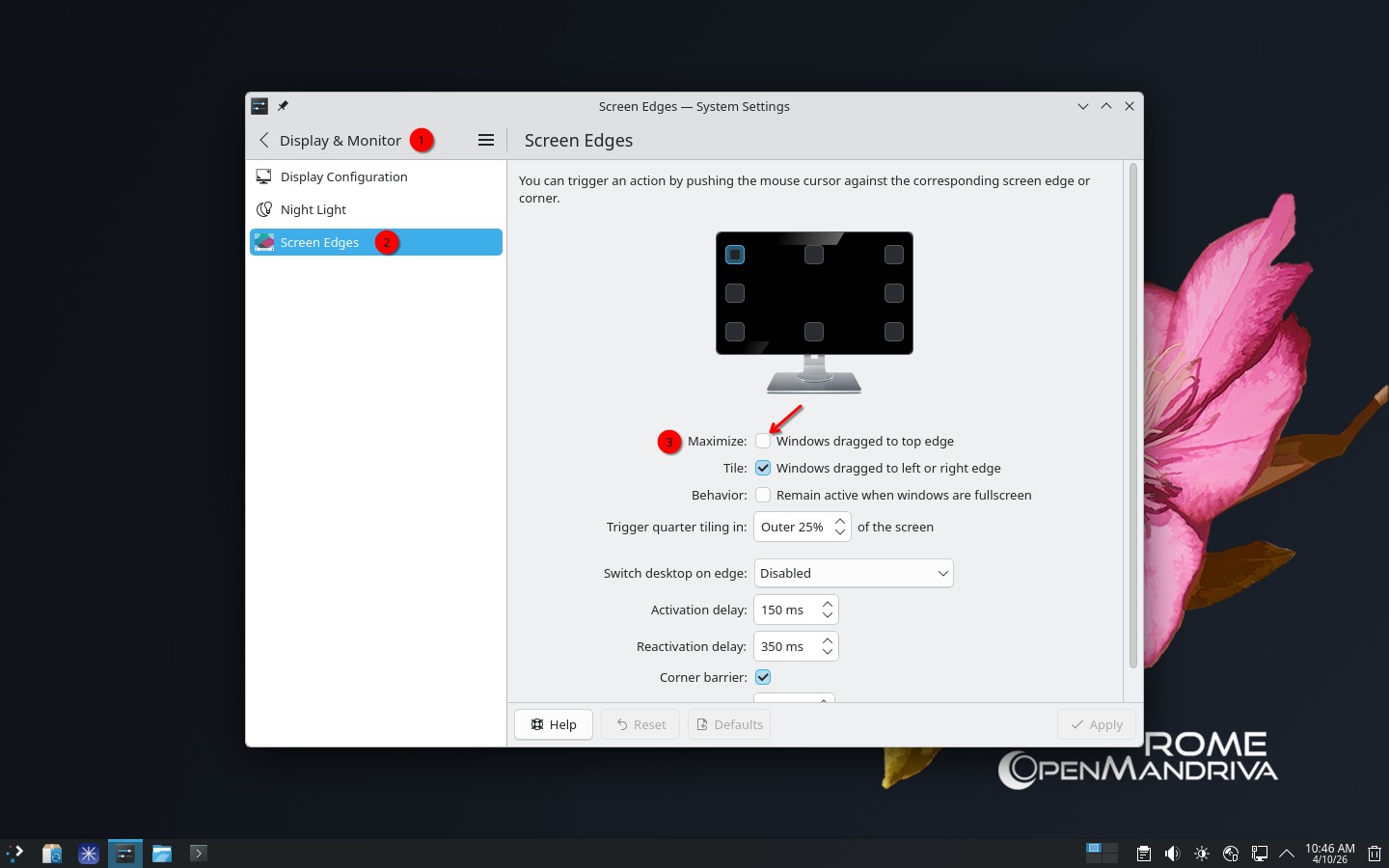Screen dimensions: 1389x868
Task: Select the top-left corner trigger on monitor preview
Action: (x=735, y=255)
